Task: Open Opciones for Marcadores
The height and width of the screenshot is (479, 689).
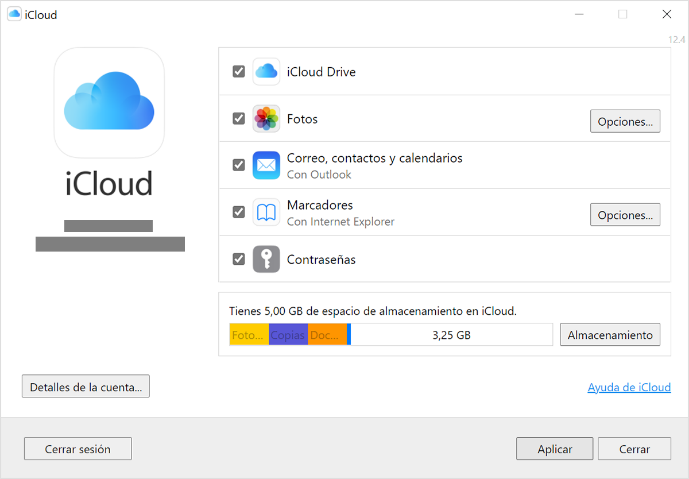Action: coord(625,215)
